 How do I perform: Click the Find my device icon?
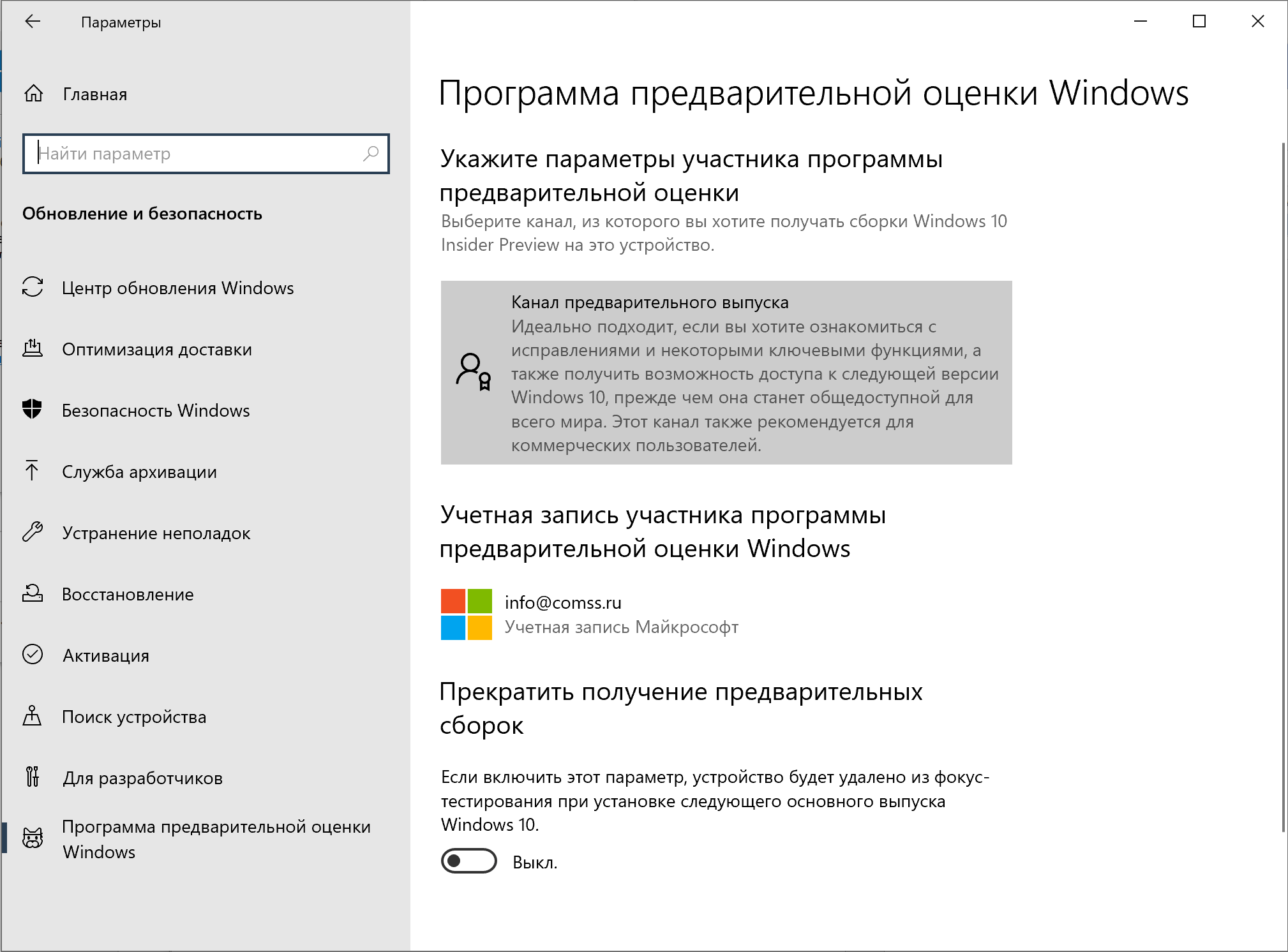32,716
